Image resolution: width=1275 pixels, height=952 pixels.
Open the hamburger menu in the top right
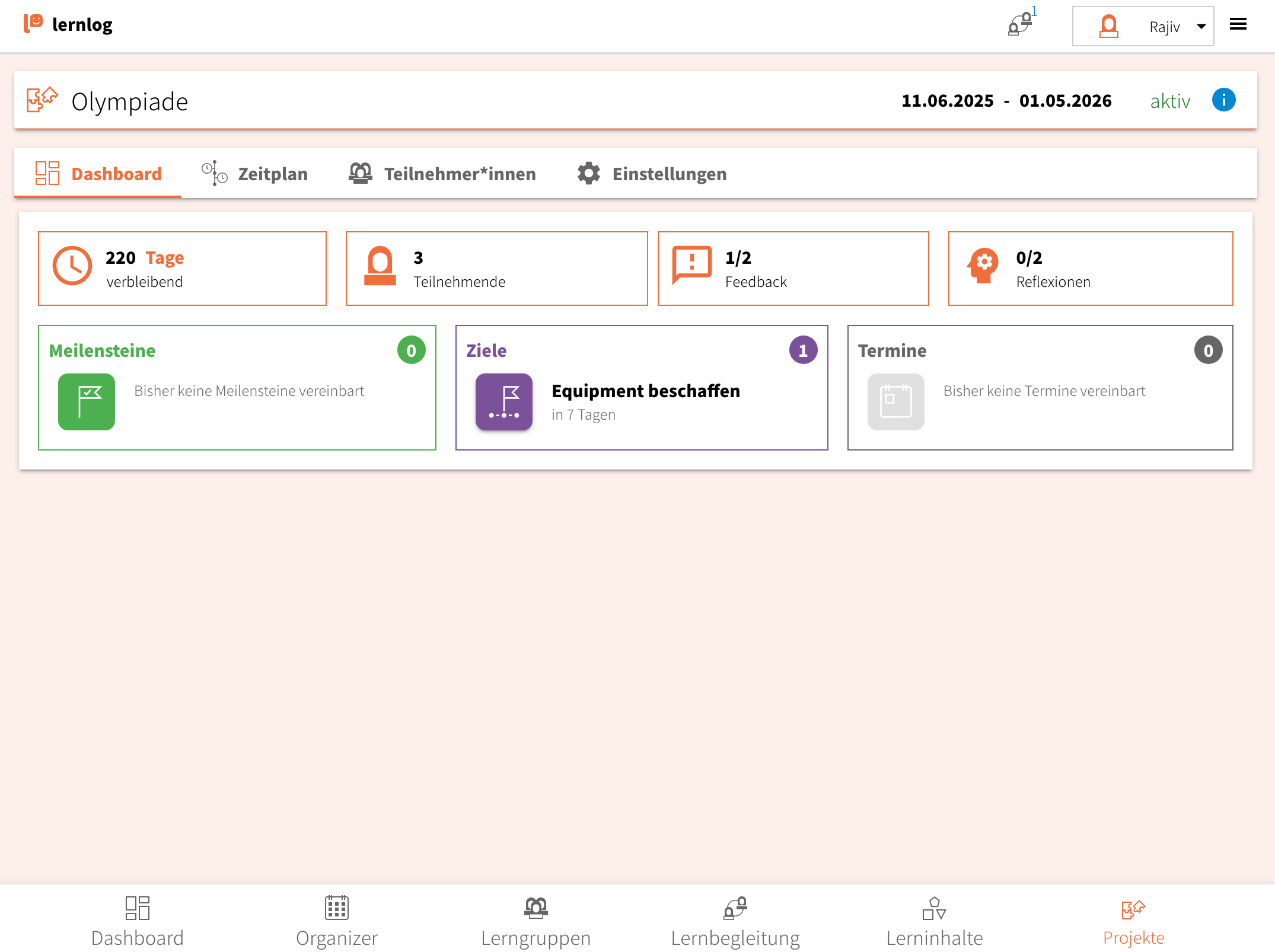(1238, 24)
